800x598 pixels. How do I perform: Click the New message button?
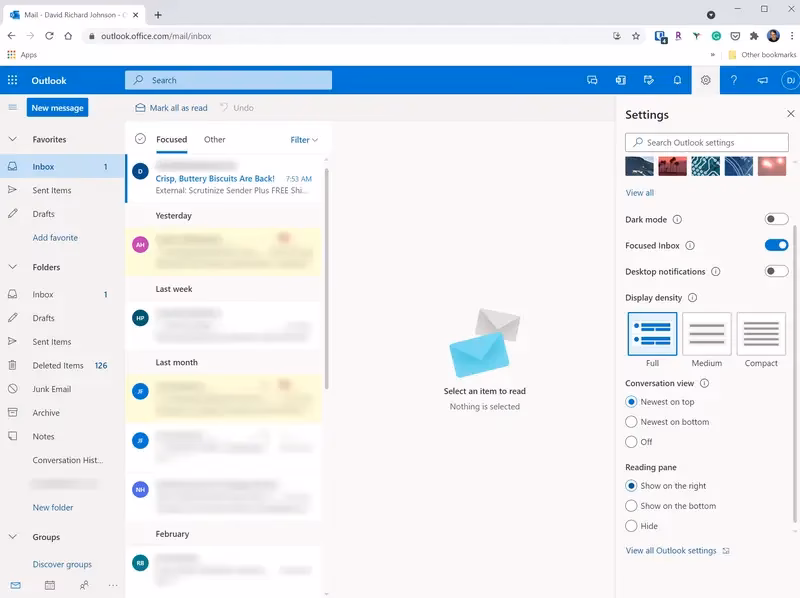coord(56,107)
